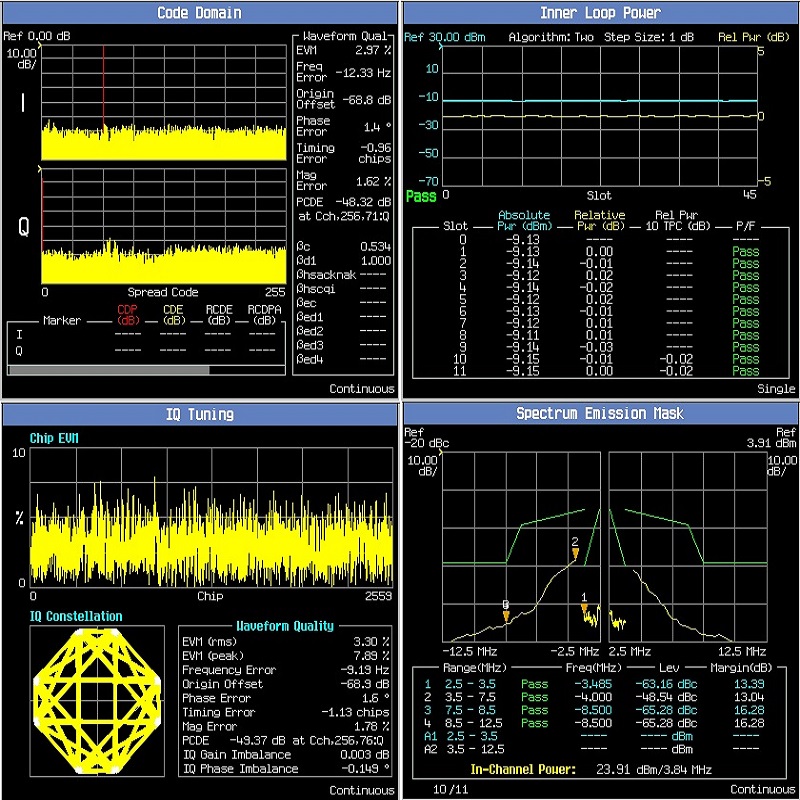This screenshot has width=800, height=800.
Task: Click marker 2 on the Spectrum Emission Mask
Action: tap(575, 548)
